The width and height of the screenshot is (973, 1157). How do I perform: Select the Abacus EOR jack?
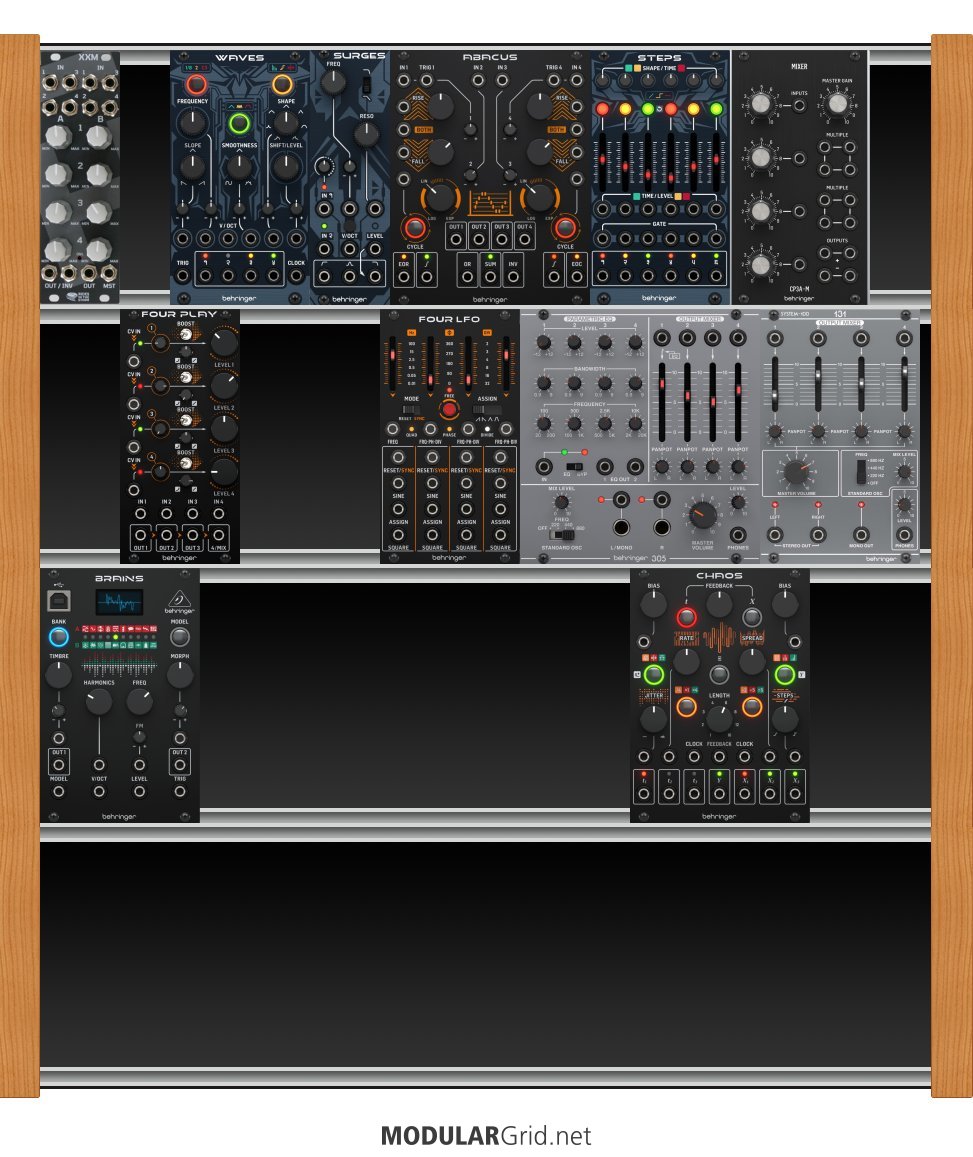[x=404, y=277]
